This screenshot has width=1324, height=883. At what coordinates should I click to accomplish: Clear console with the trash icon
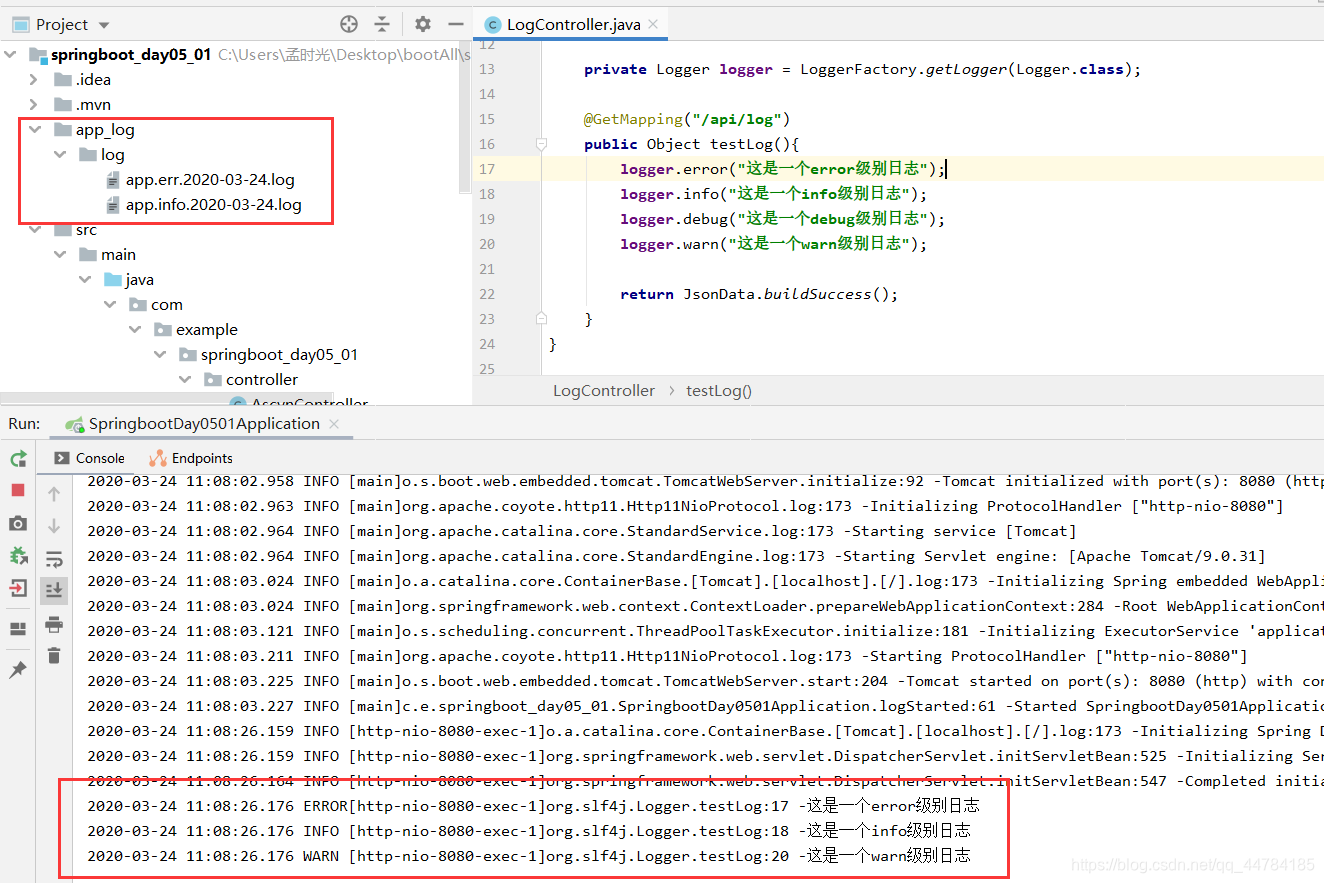pyautogui.click(x=54, y=656)
